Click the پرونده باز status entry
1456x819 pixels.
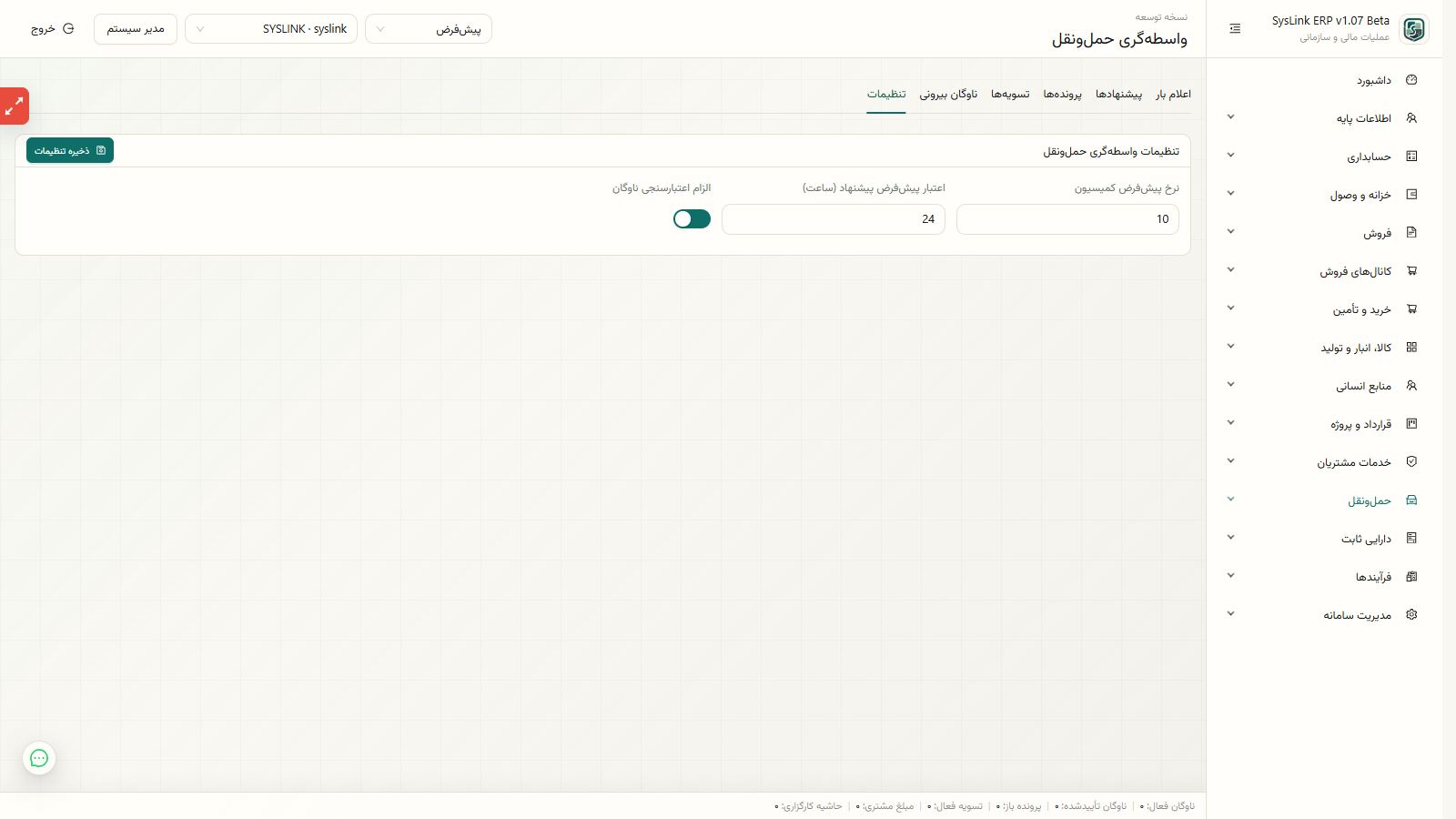coord(1019,806)
